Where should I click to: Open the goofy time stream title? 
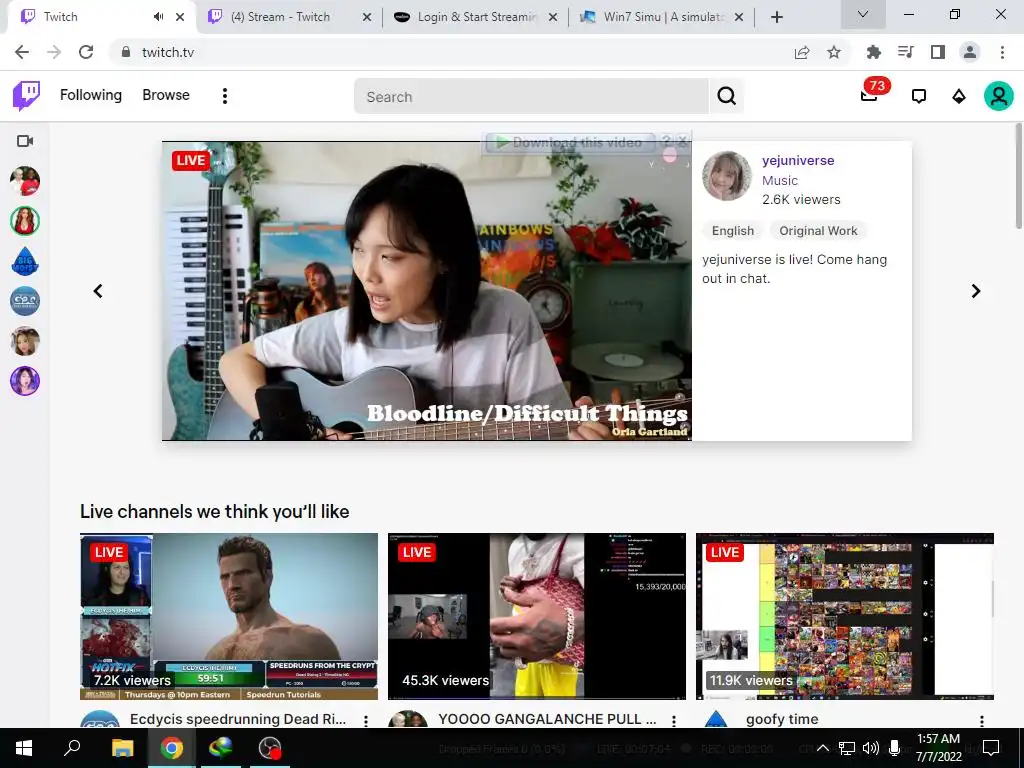tap(782, 719)
